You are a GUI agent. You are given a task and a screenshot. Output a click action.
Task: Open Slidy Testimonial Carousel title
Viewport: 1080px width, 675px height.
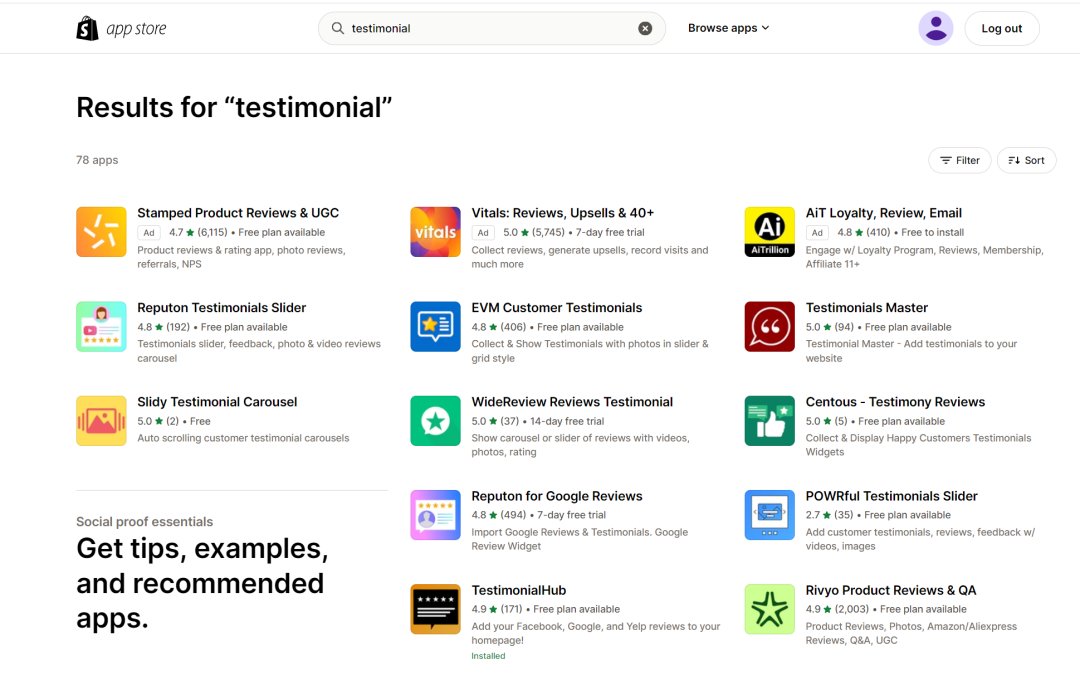(x=217, y=402)
